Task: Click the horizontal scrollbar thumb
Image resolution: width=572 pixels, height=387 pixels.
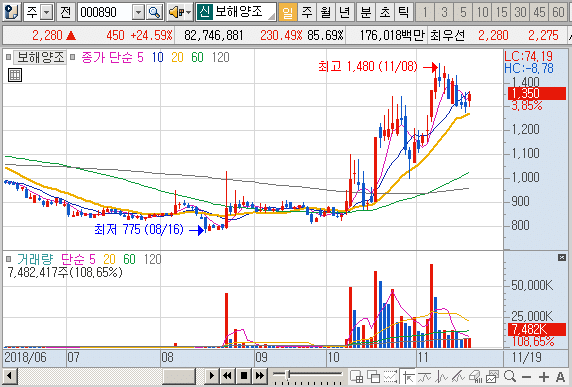Action: tap(179, 376)
